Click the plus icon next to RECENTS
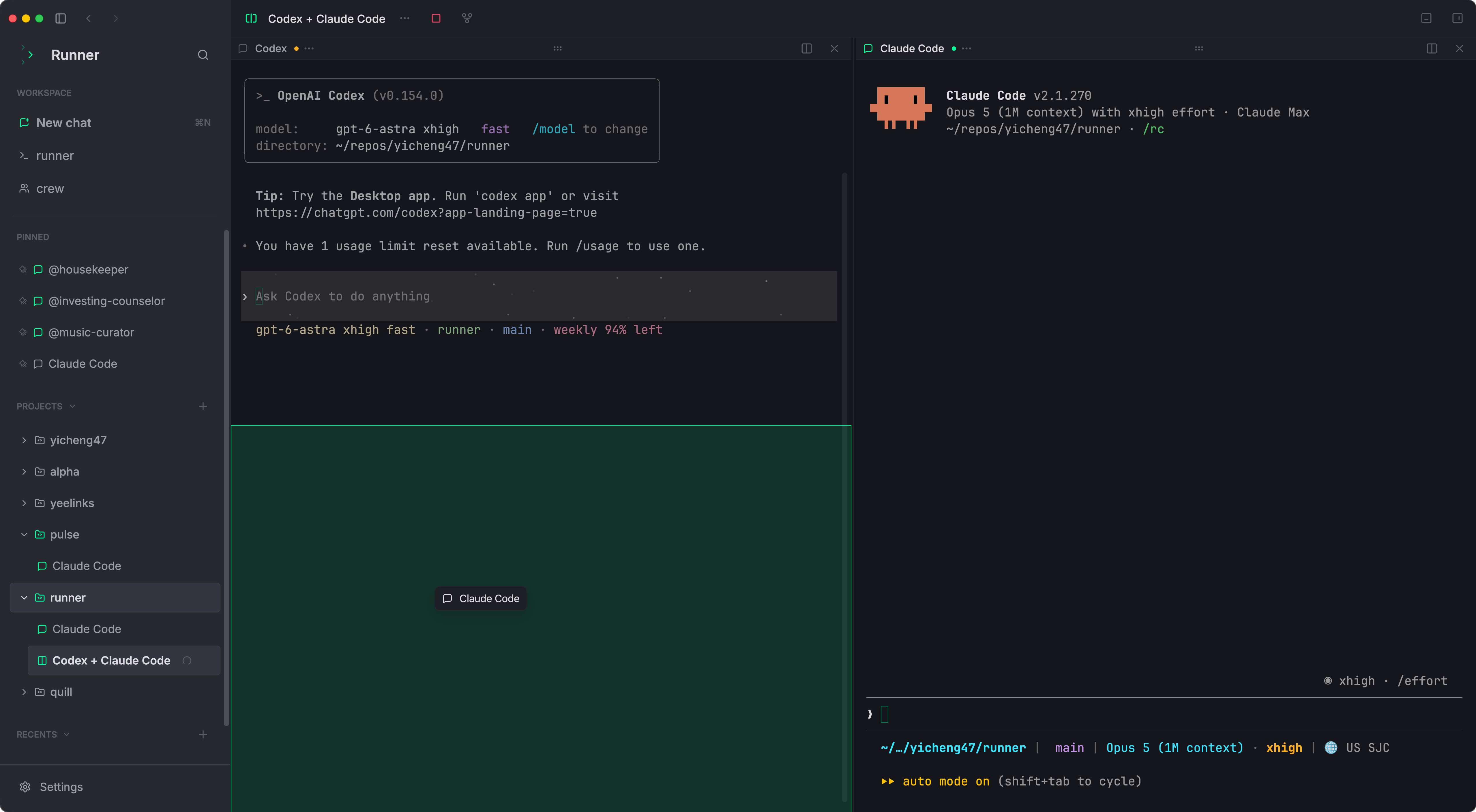 (x=203, y=734)
